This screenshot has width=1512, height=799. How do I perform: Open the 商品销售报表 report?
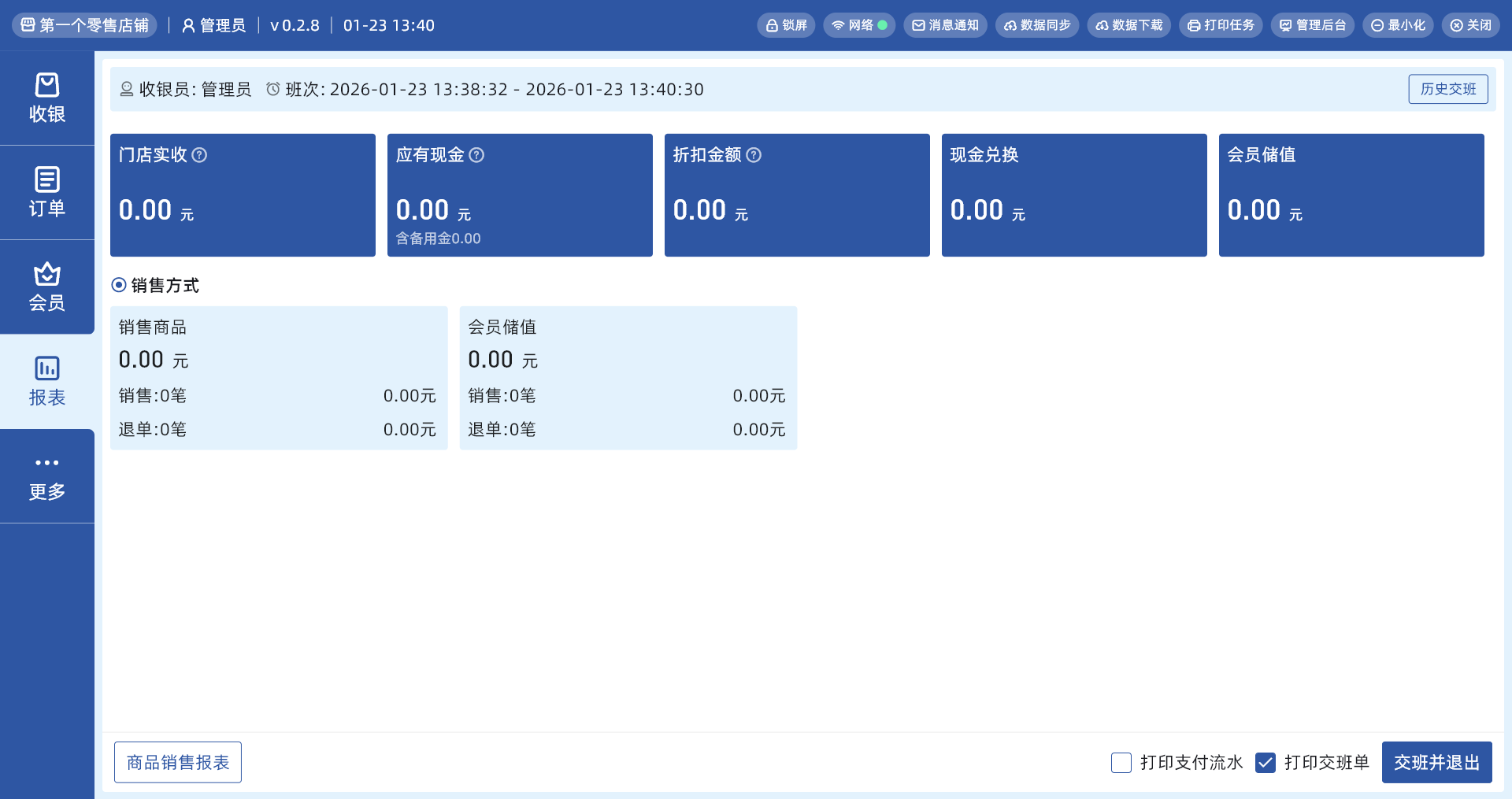click(x=178, y=762)
